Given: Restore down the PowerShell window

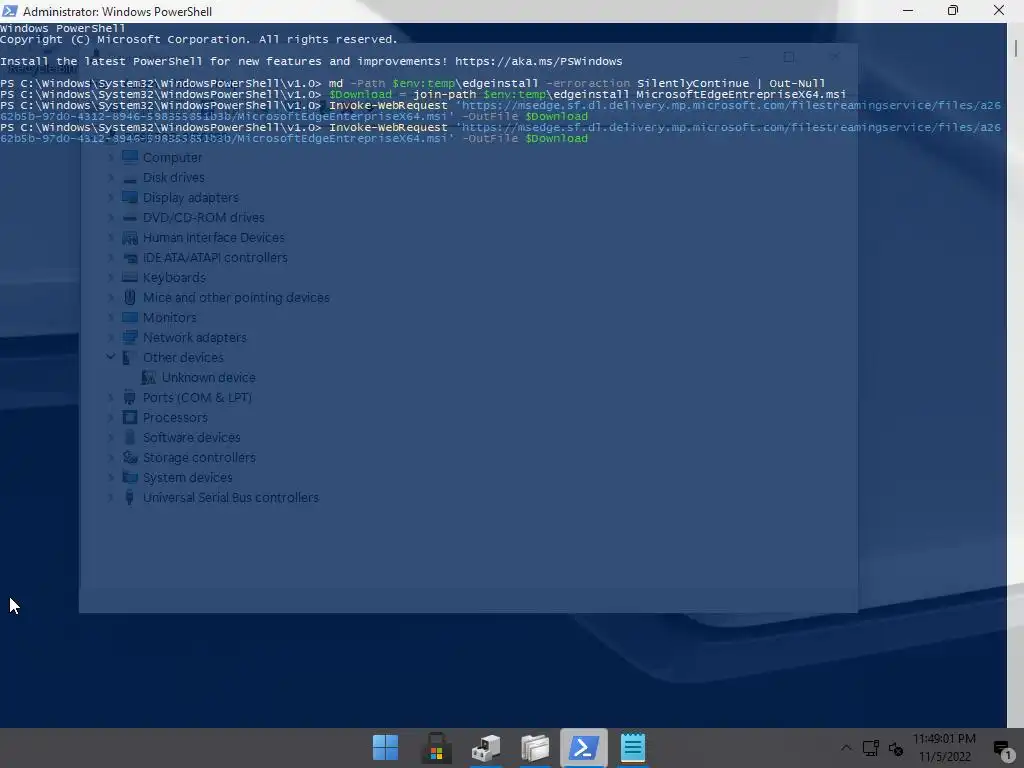Looking at the screenshot, I should tap(953, 11).
